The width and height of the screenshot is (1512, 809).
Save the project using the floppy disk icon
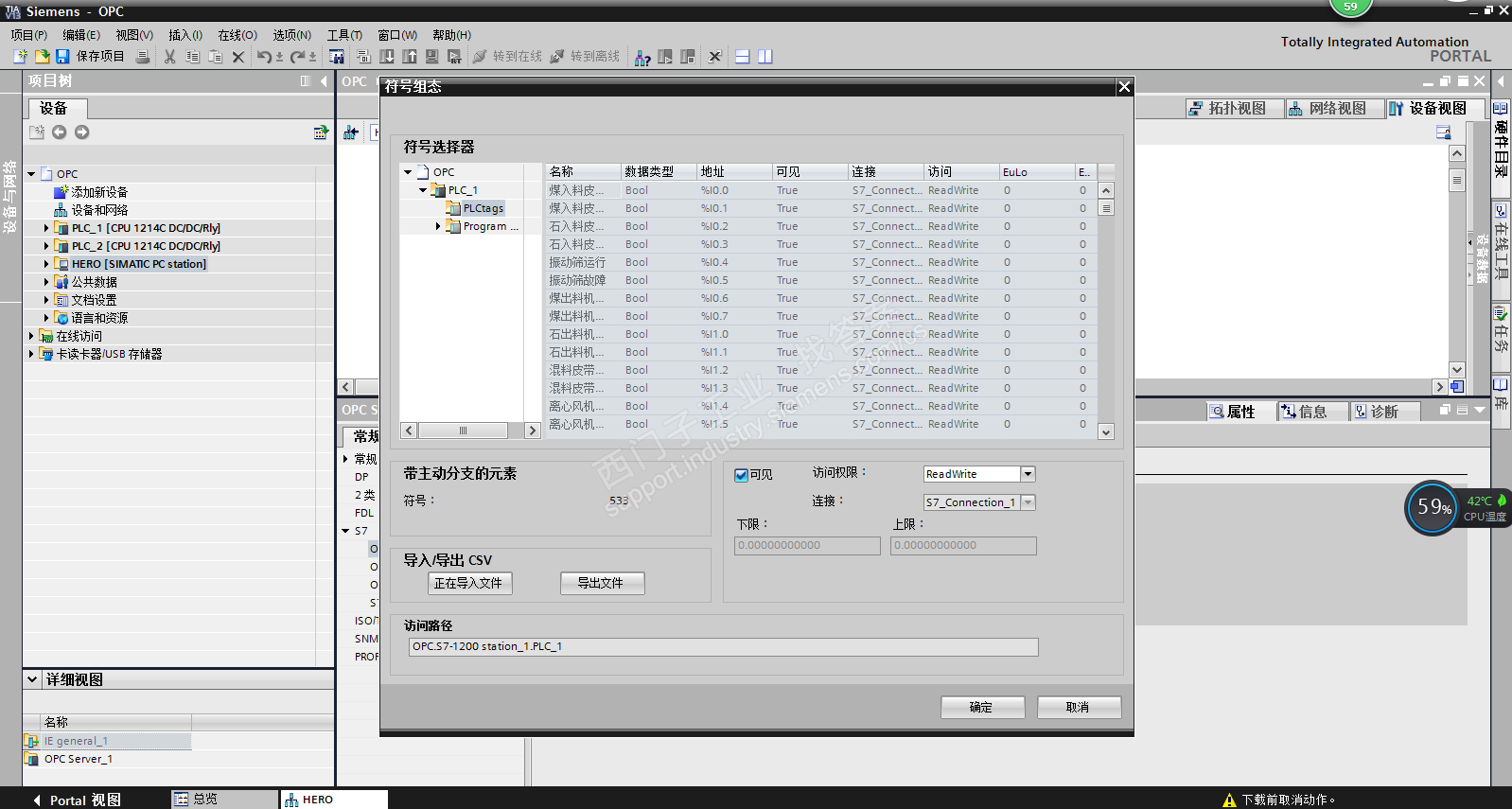(x=62, y=57)
